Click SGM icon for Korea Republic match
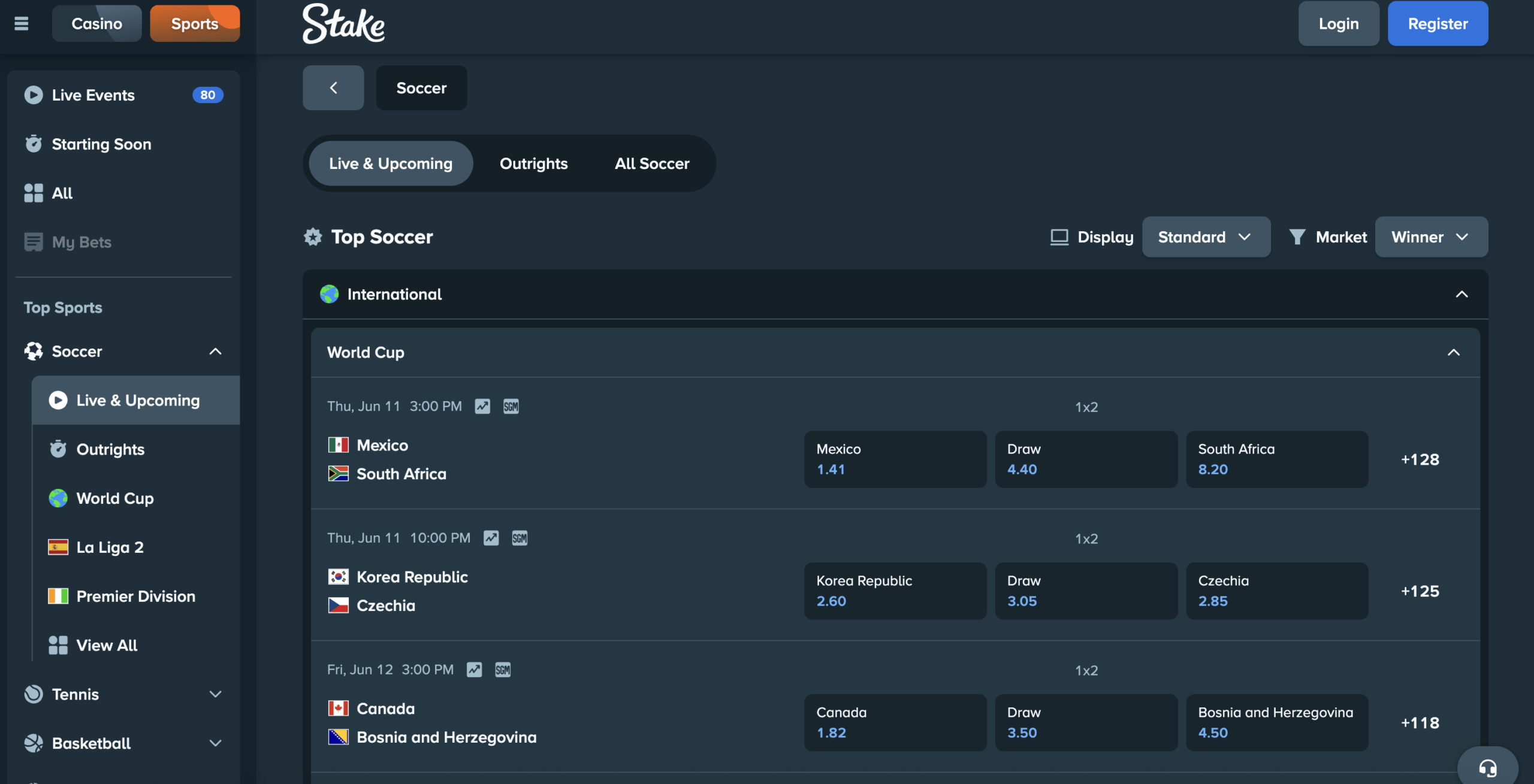 520,538
